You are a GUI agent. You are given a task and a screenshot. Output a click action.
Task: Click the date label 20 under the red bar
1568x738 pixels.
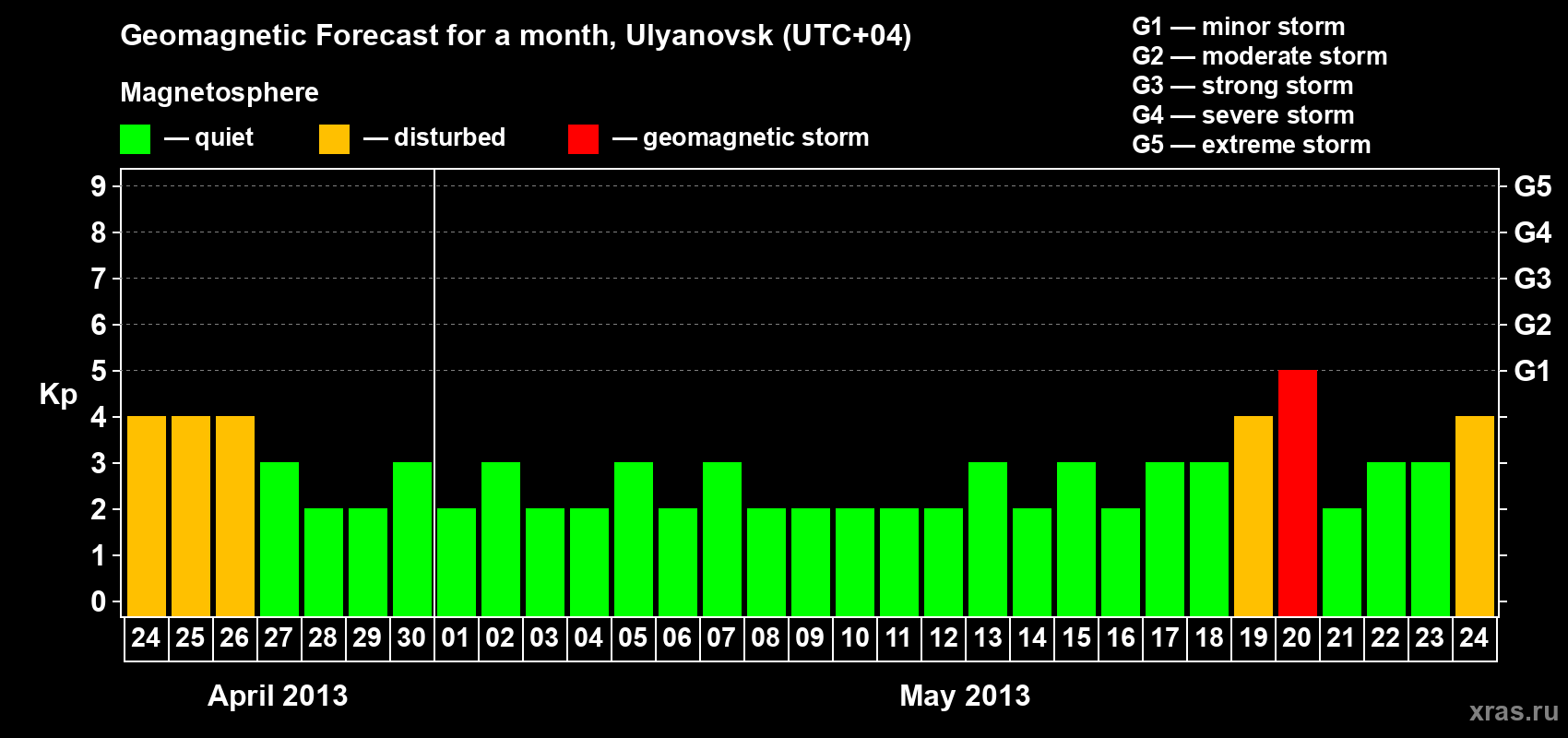pos(1297,638)
